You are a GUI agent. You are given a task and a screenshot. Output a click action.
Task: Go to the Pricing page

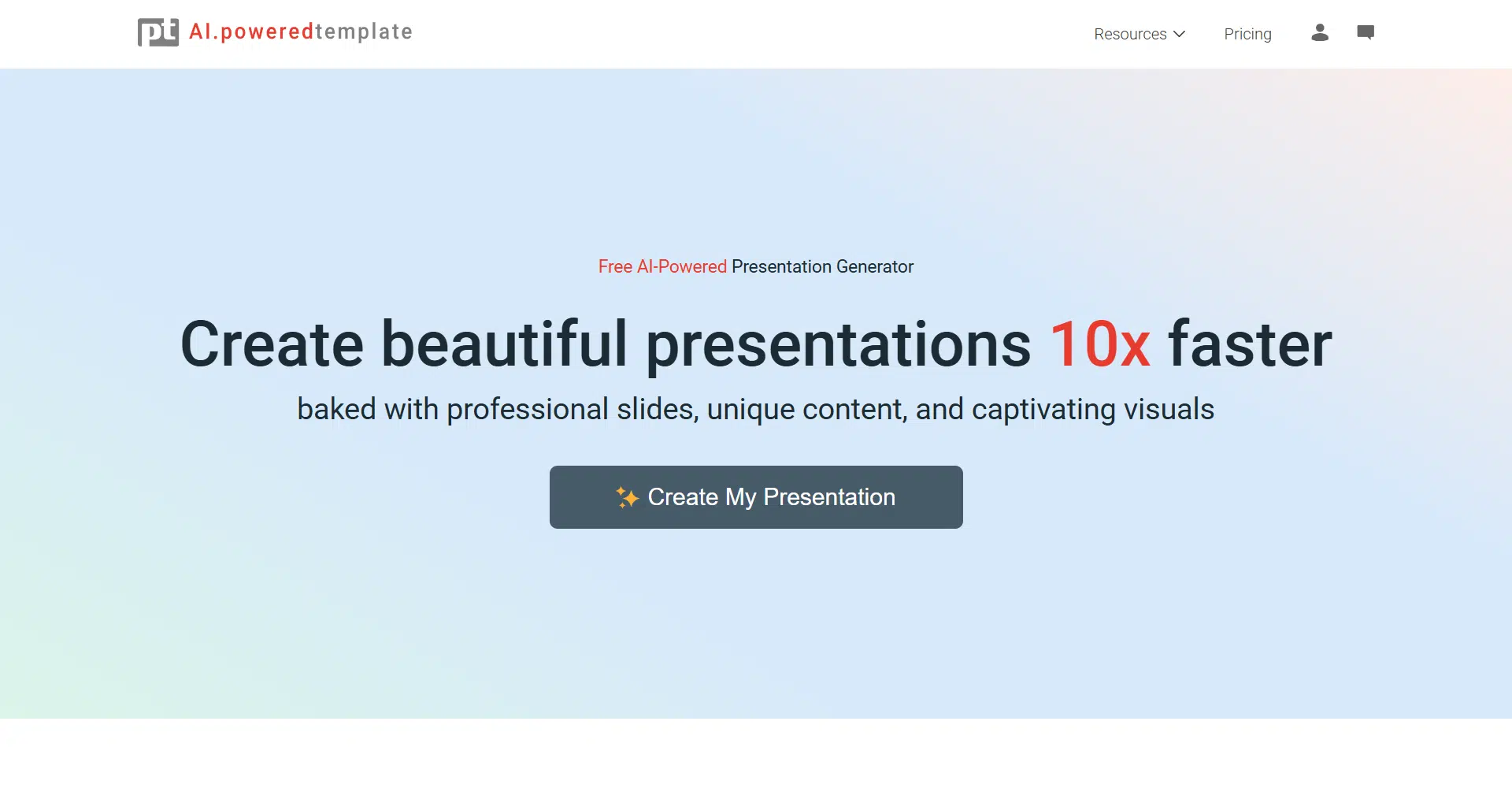point(1247,34)
